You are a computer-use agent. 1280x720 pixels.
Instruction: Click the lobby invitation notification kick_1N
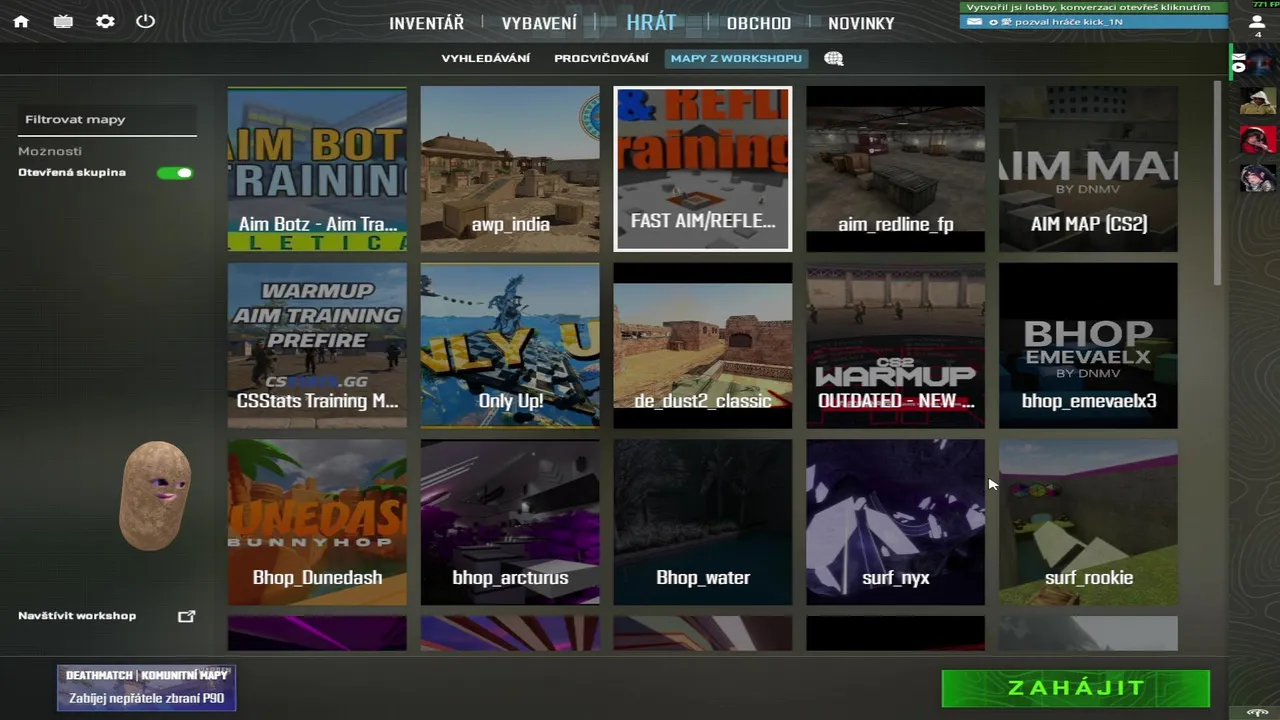[1093, 21]
